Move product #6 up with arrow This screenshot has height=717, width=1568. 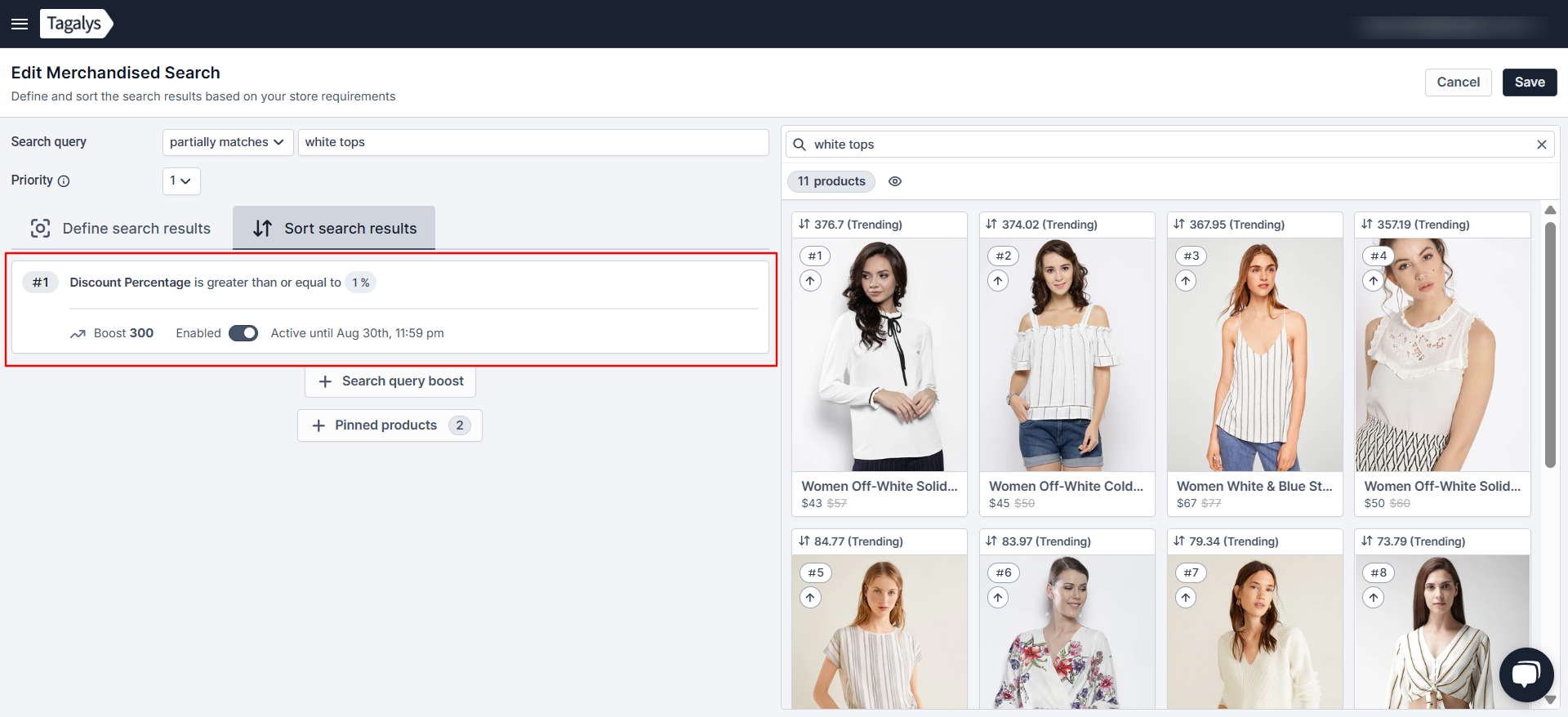(x=998, y=598)
